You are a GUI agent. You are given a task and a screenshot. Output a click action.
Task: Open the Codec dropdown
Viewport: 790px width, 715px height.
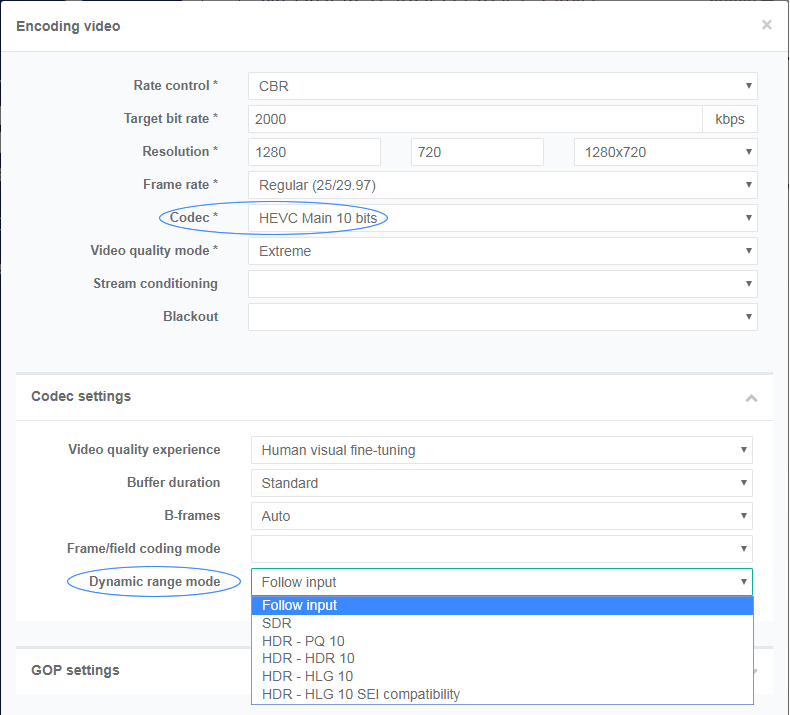502,218
